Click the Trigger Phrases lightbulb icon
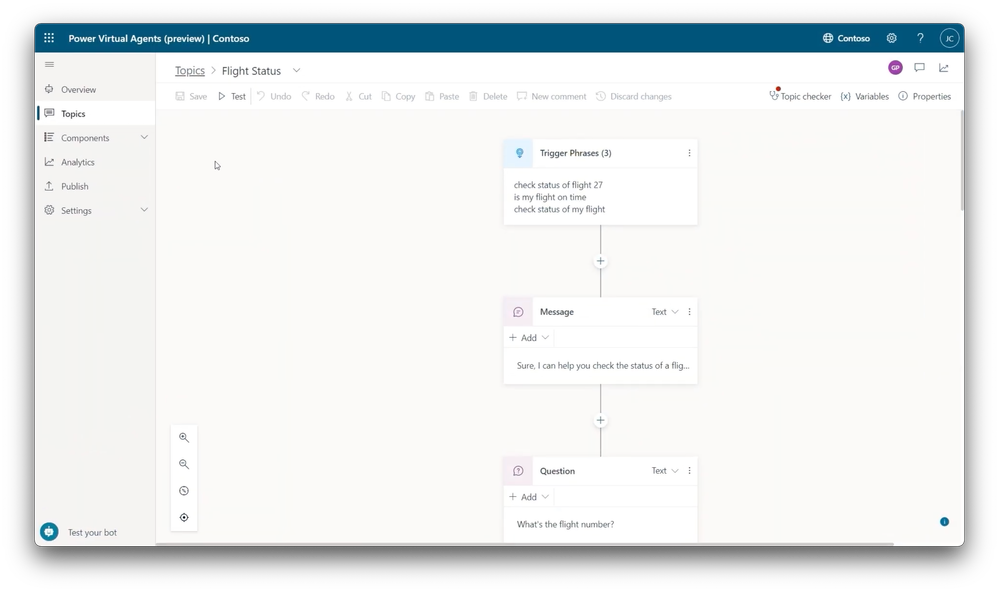This screenshot has height=592, width=999. tap(519, 153)
